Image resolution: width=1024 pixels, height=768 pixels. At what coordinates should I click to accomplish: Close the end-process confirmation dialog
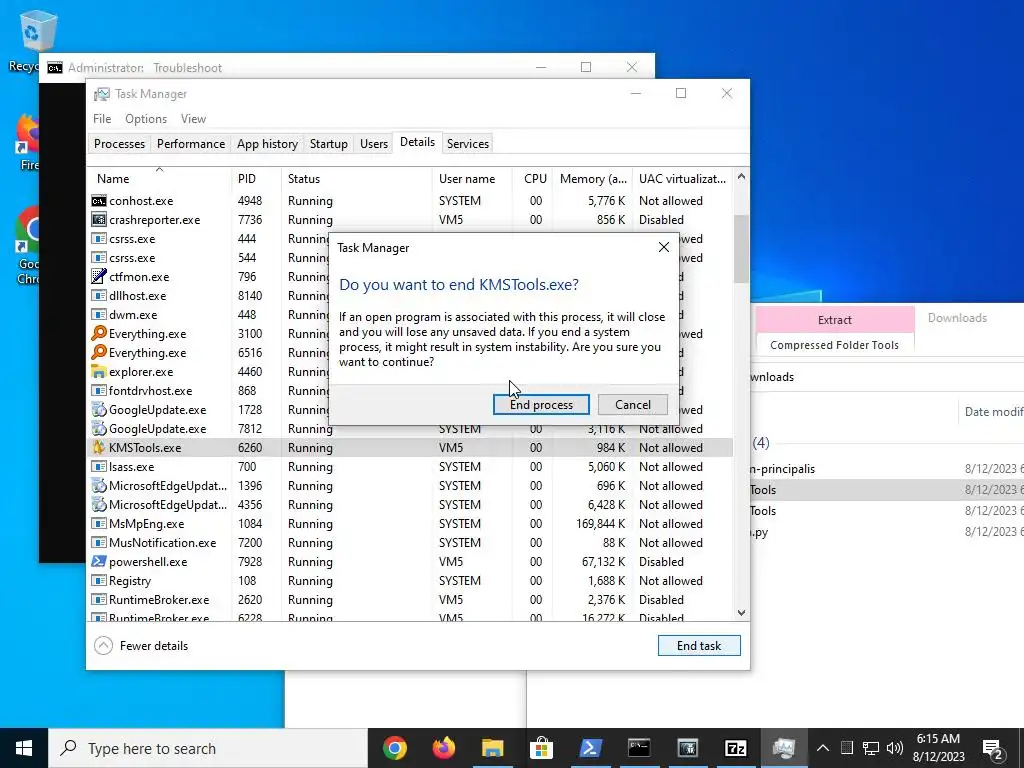[664, 248]
